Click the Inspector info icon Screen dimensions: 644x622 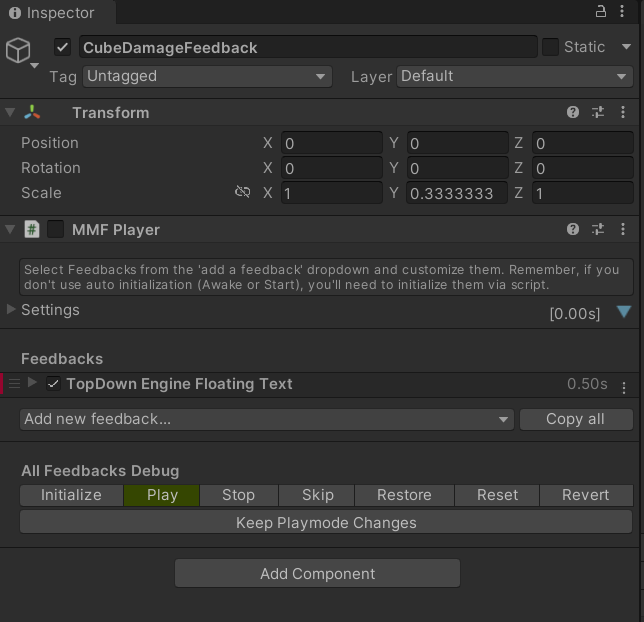(x=15, y=13)
